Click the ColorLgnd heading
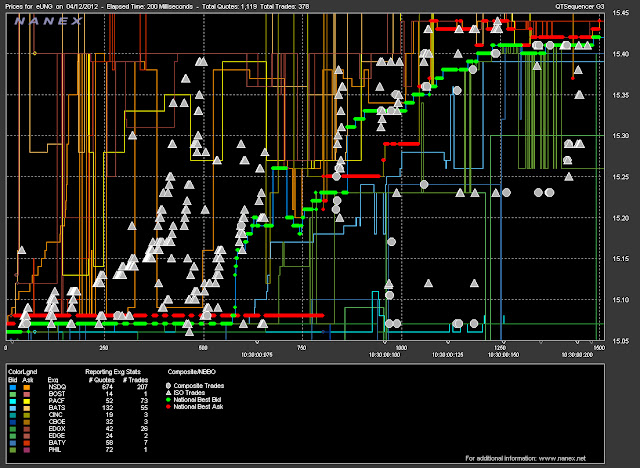Image resolution: width=640 pixels, height=468 pixels. [x=22, y=372]
